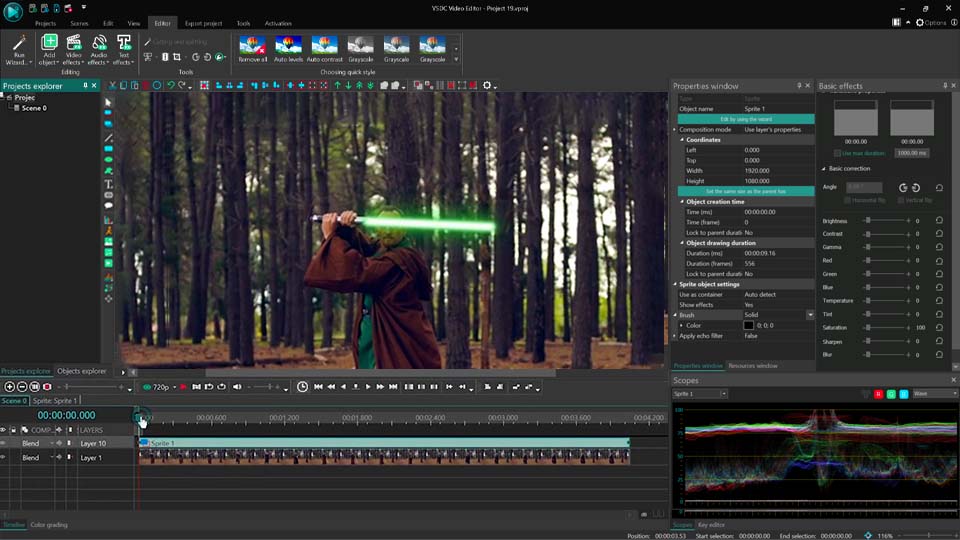Open Audio effects in the ribbon

click(99, 48)
